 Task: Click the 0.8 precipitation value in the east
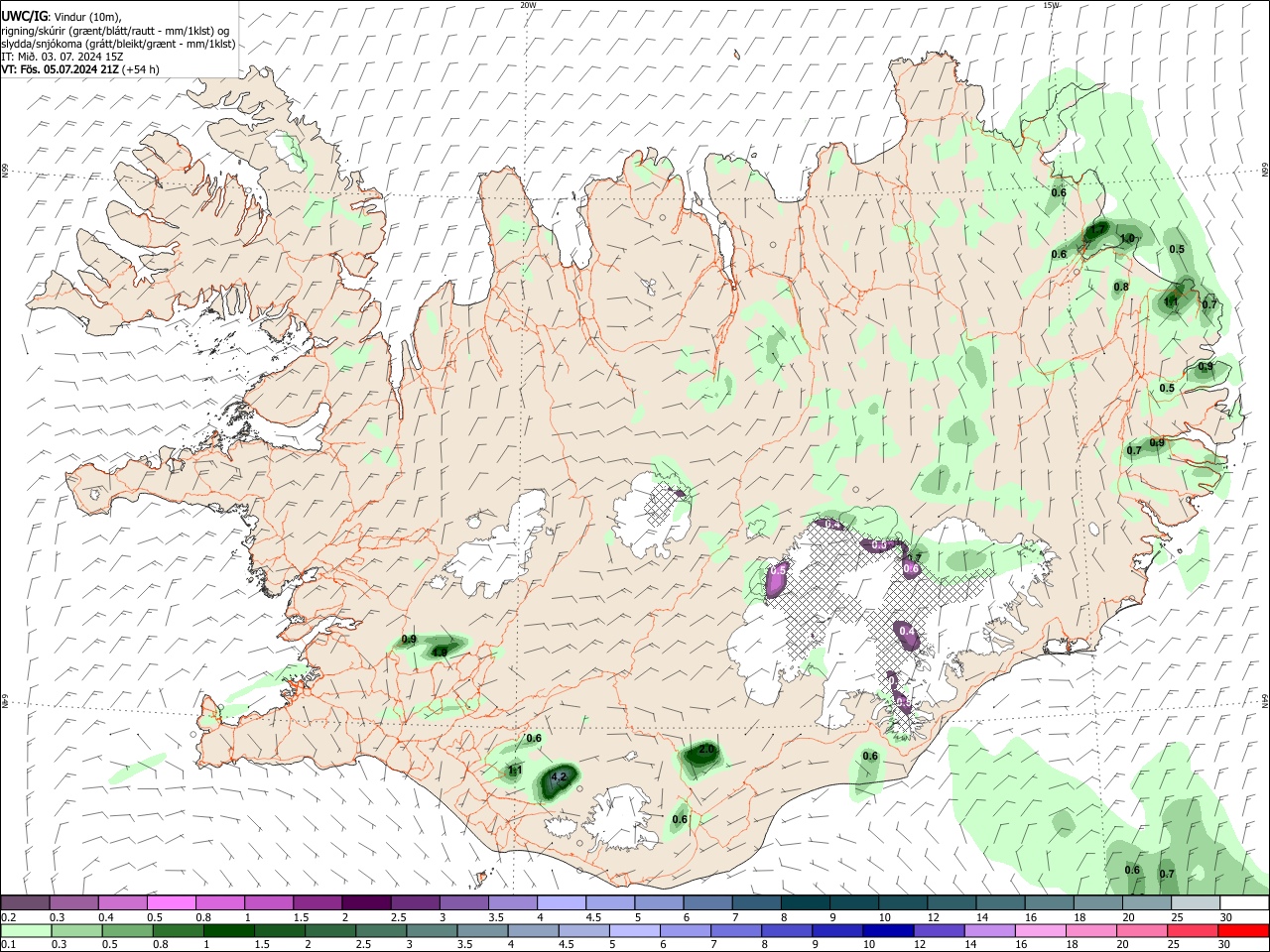pos(1121,287)
